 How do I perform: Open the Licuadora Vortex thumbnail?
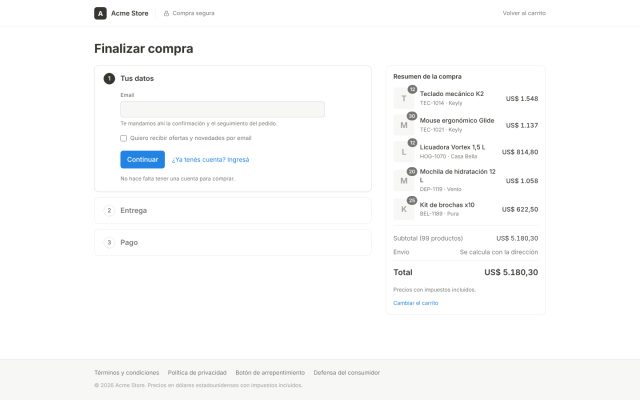(x=404, y=152)
